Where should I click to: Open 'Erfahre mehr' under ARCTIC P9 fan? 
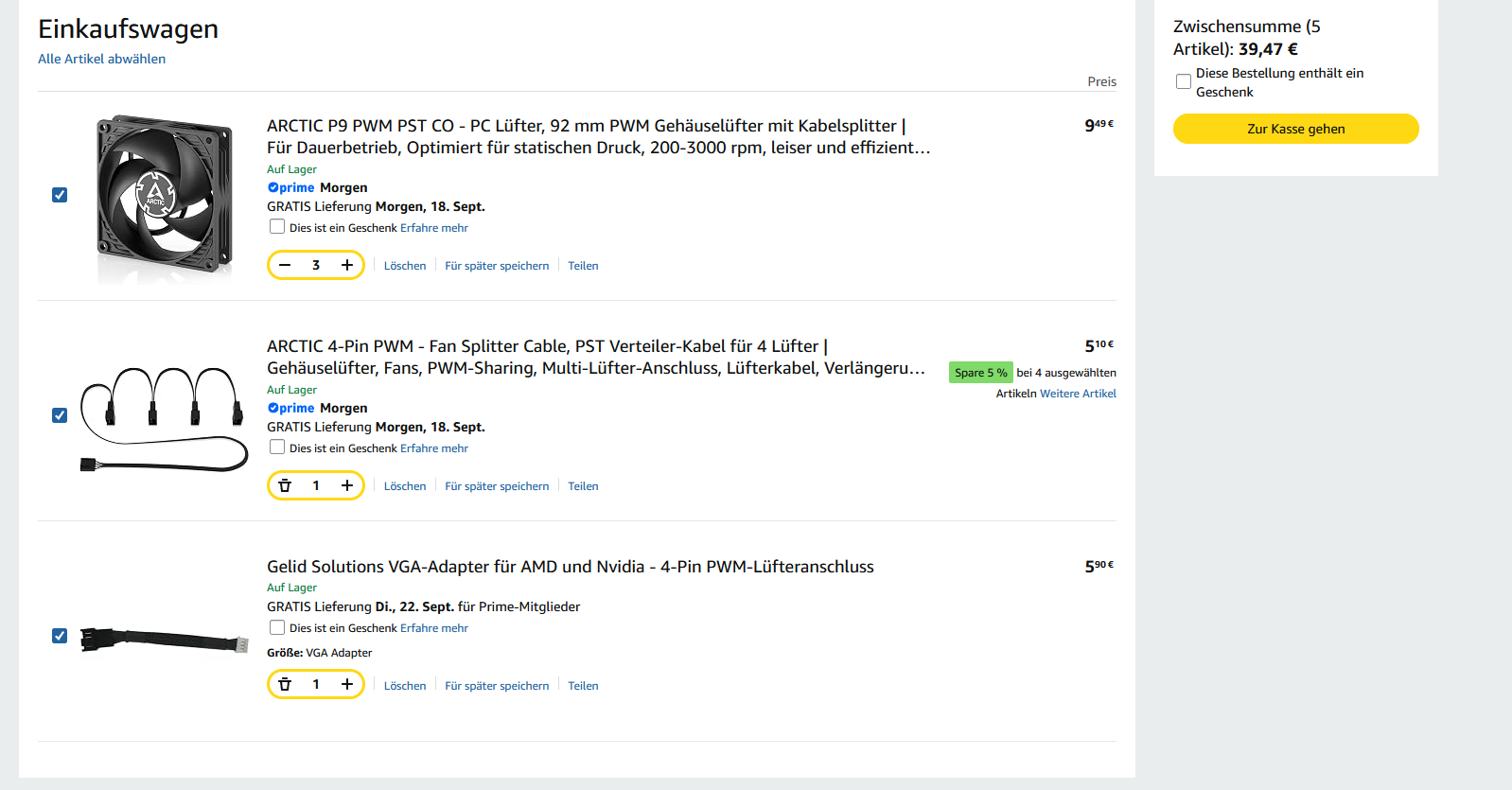pos(434,228)
